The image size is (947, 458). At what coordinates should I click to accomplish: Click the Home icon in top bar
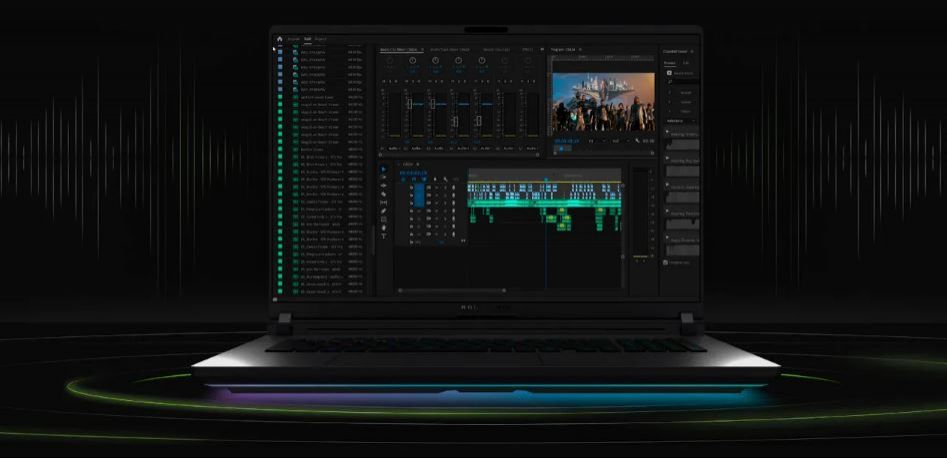(280, 39)
